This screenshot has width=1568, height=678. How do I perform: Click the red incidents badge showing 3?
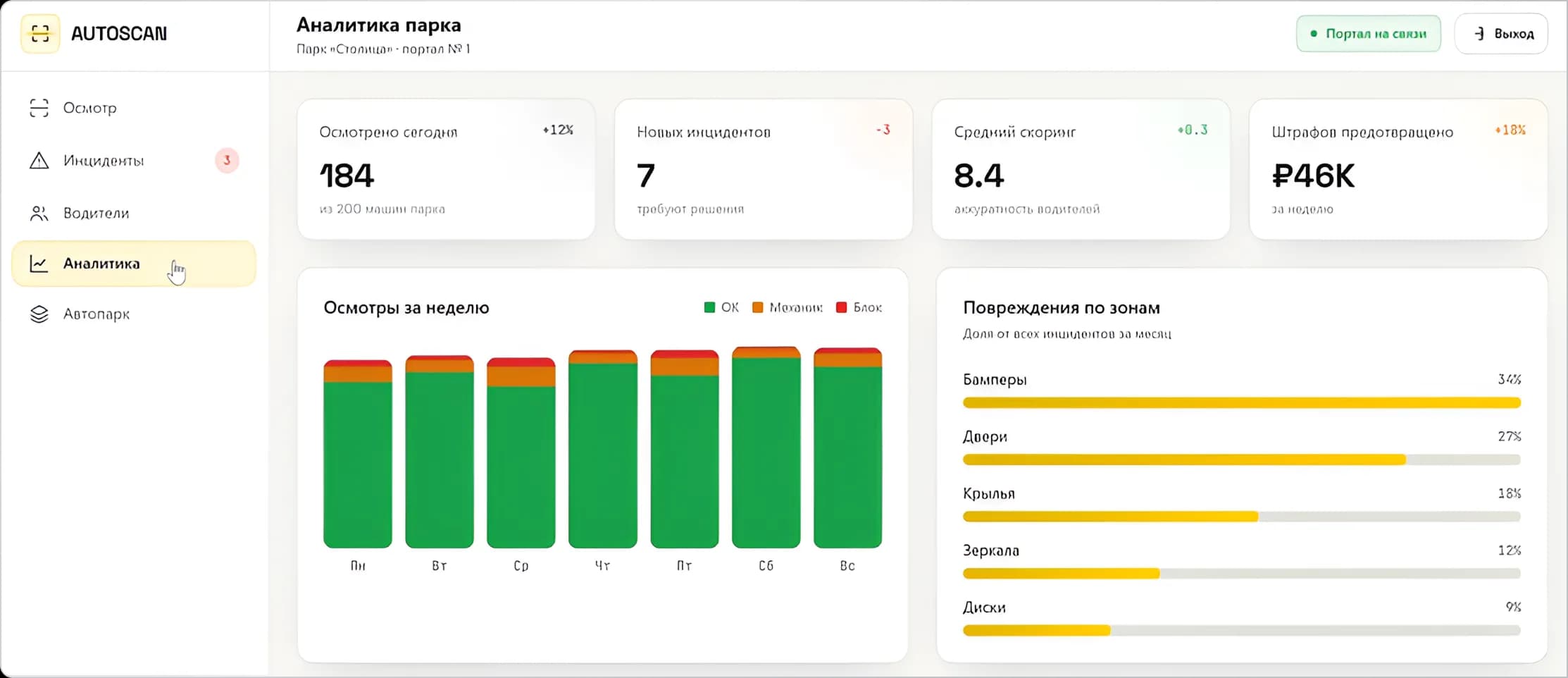[227, 161]
